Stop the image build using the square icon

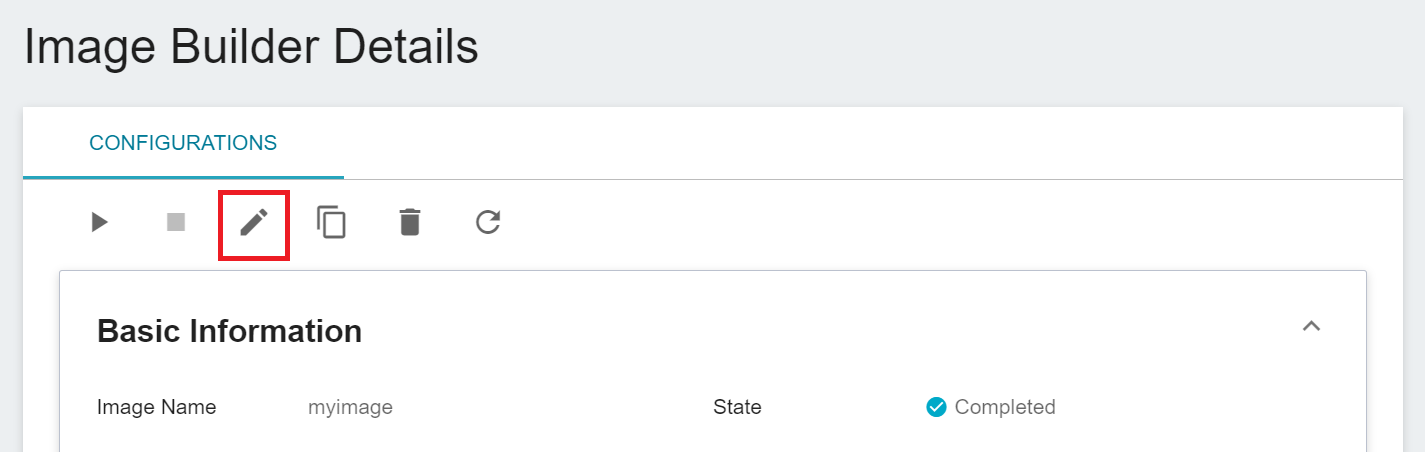pos(176,222)
